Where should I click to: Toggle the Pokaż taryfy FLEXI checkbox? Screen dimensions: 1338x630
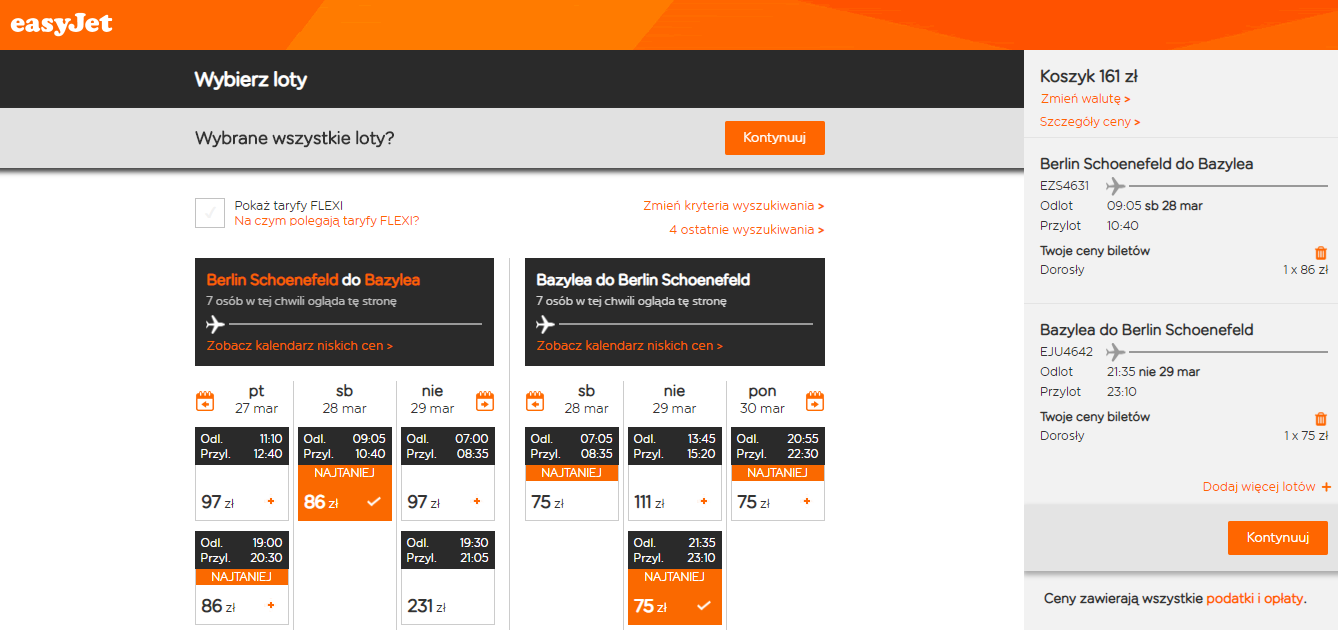coord(210,213)
